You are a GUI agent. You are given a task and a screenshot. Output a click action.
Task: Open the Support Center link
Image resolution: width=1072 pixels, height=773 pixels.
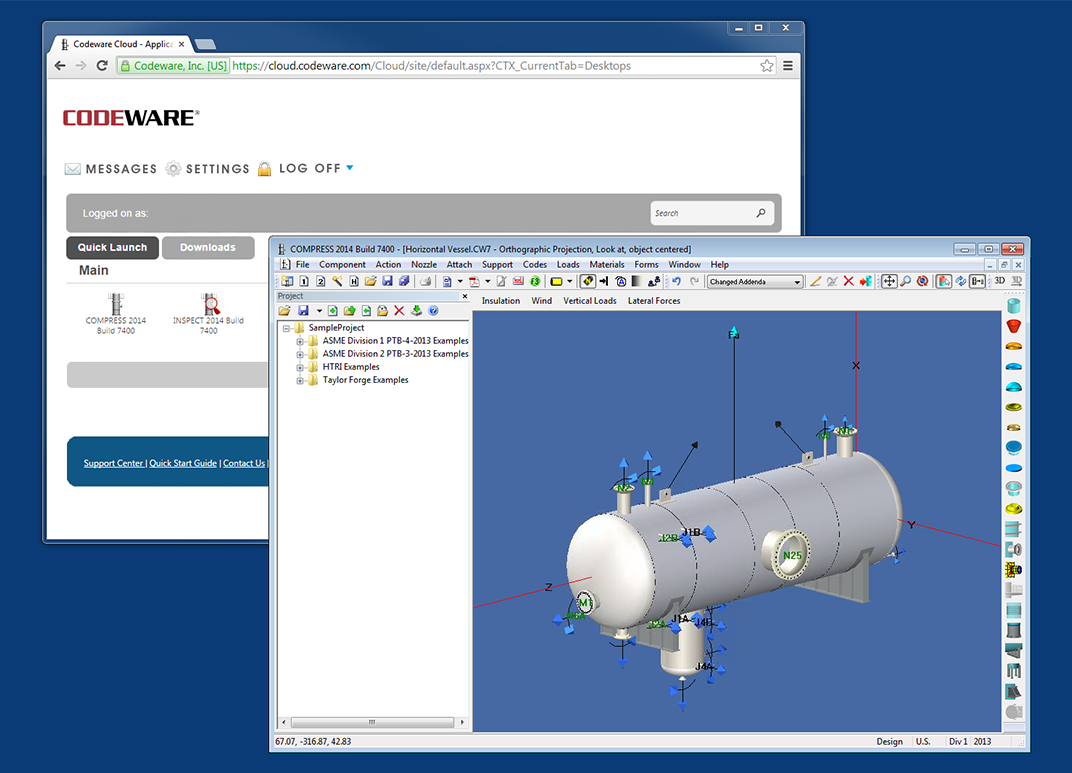tap(113, 463)
